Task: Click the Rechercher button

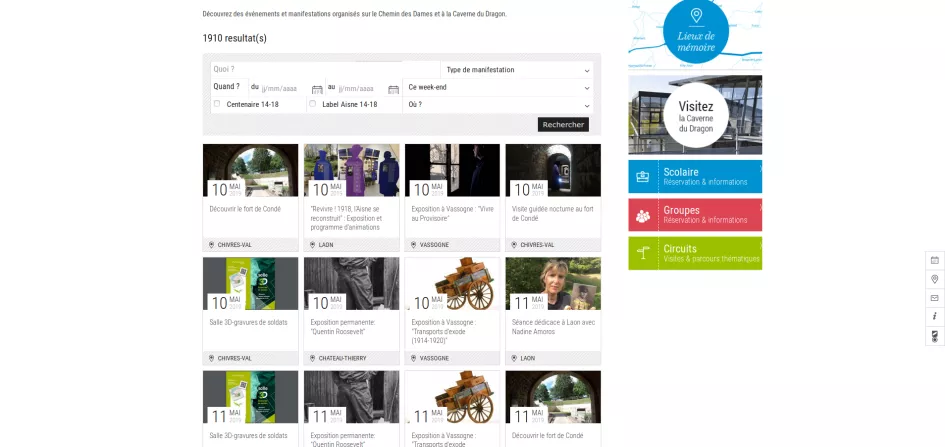Action: (564, 125)
